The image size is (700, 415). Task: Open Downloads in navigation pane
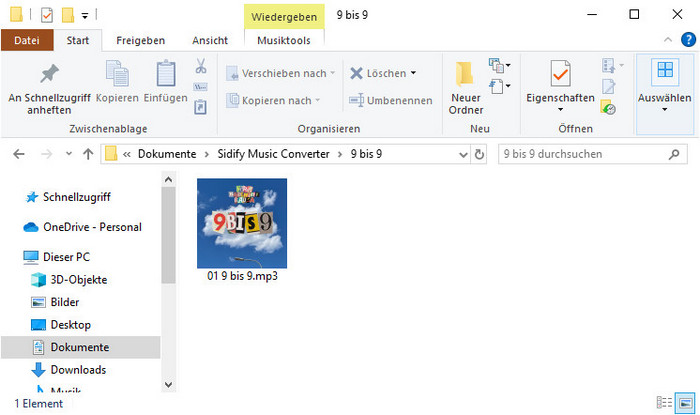coord(78,370)
